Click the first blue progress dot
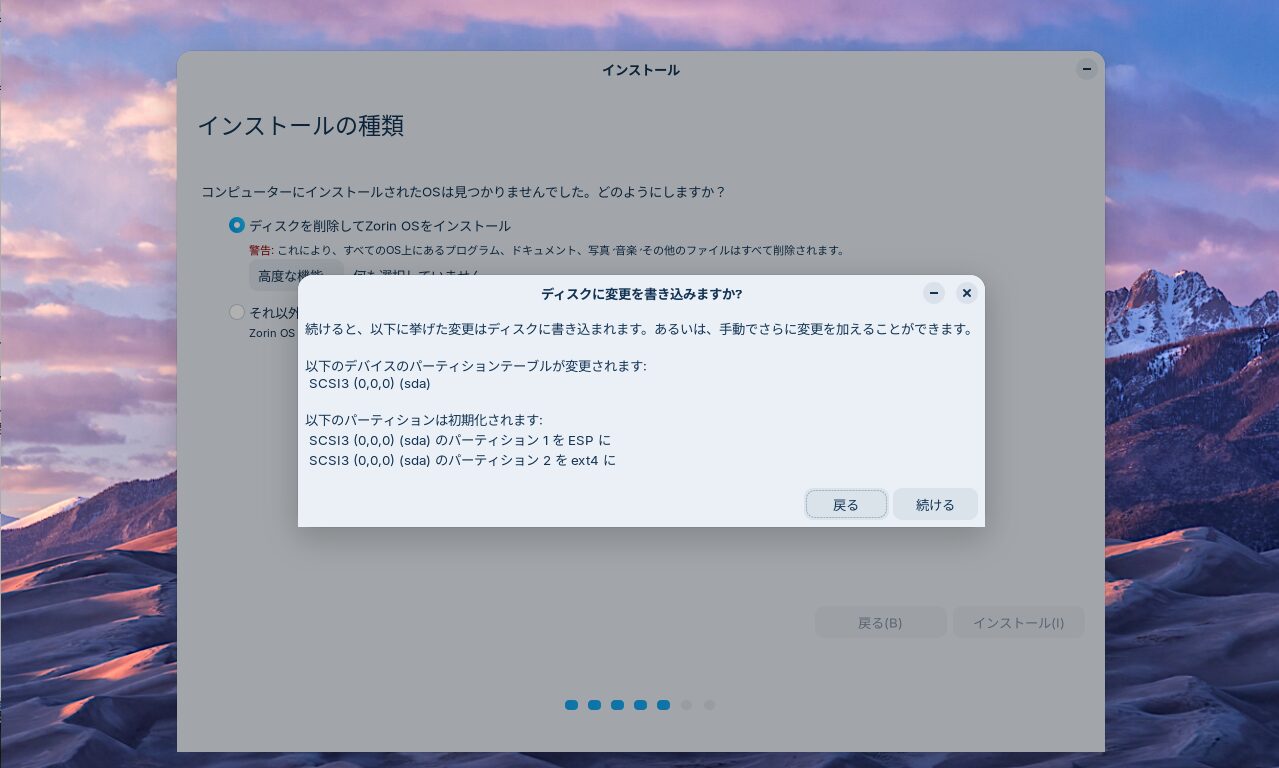The image size is (1279, 768). tap(571, 705)
